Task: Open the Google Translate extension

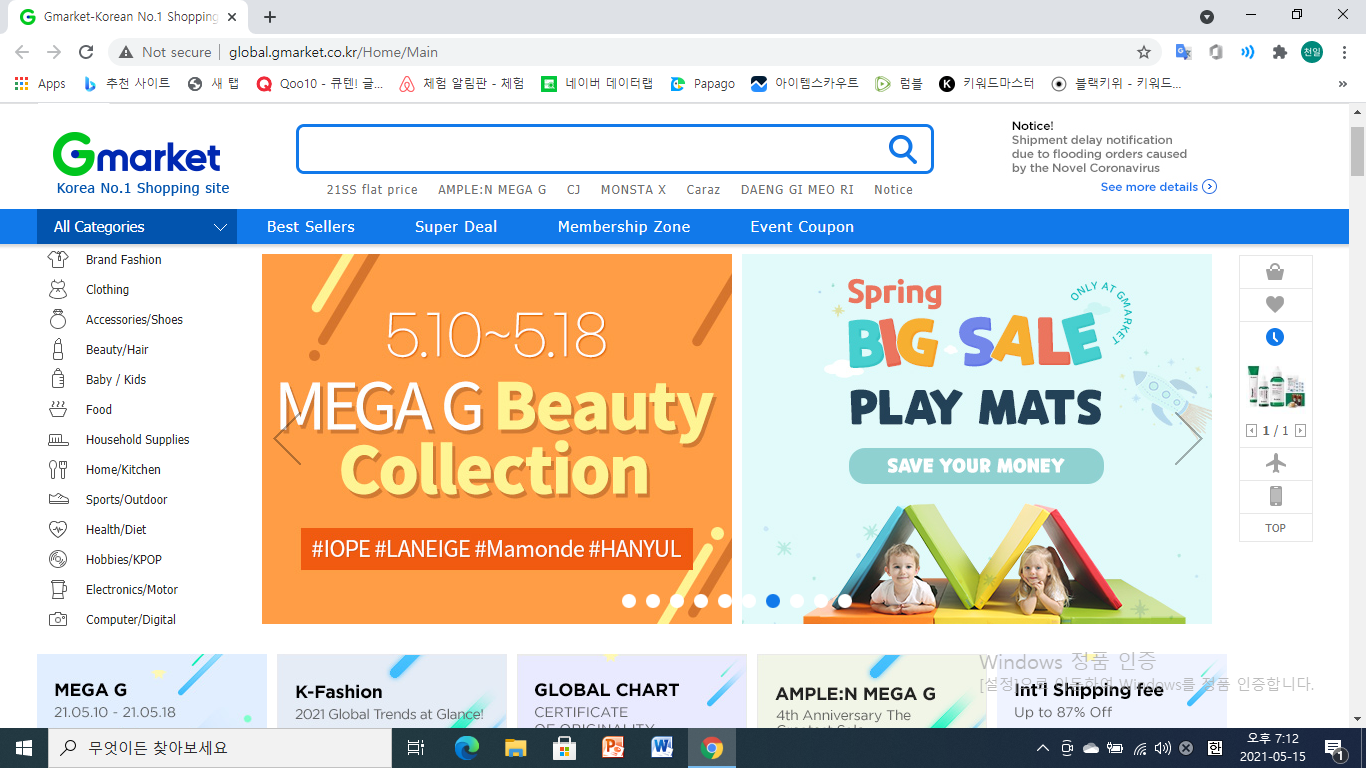Action: point(1183,52)
